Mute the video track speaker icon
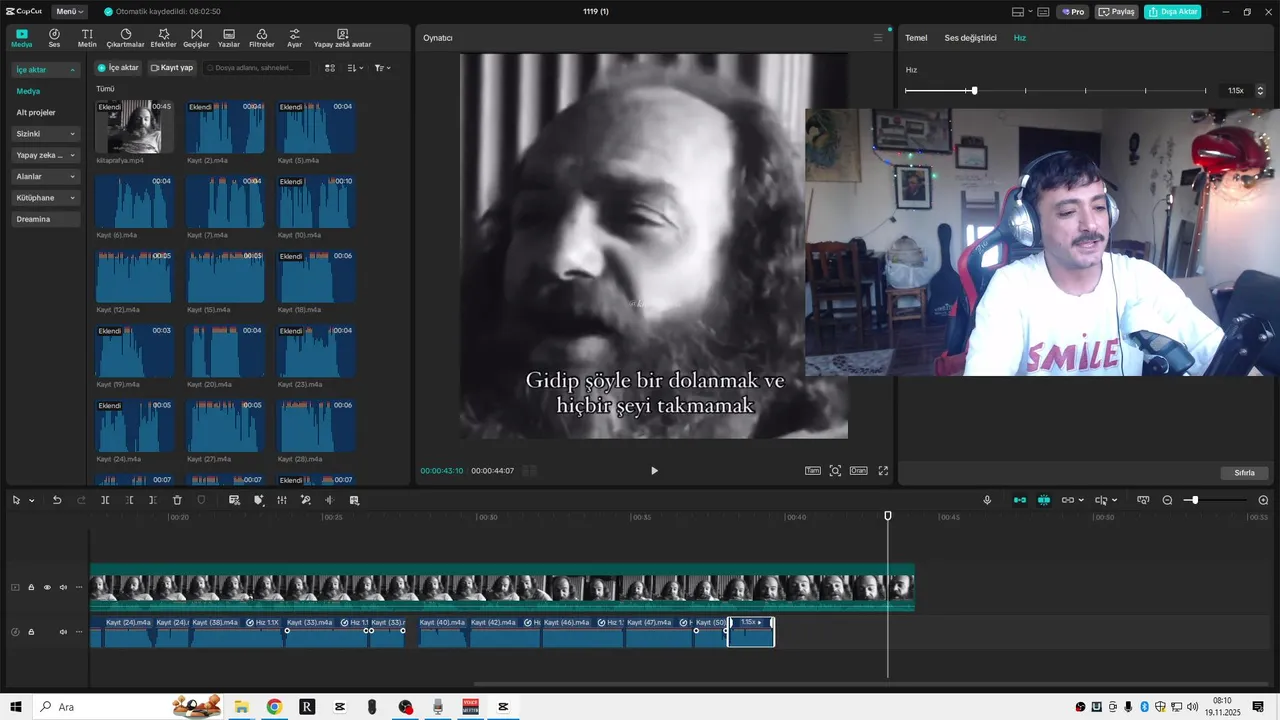The image size is (1280, 720). [63, 588]
